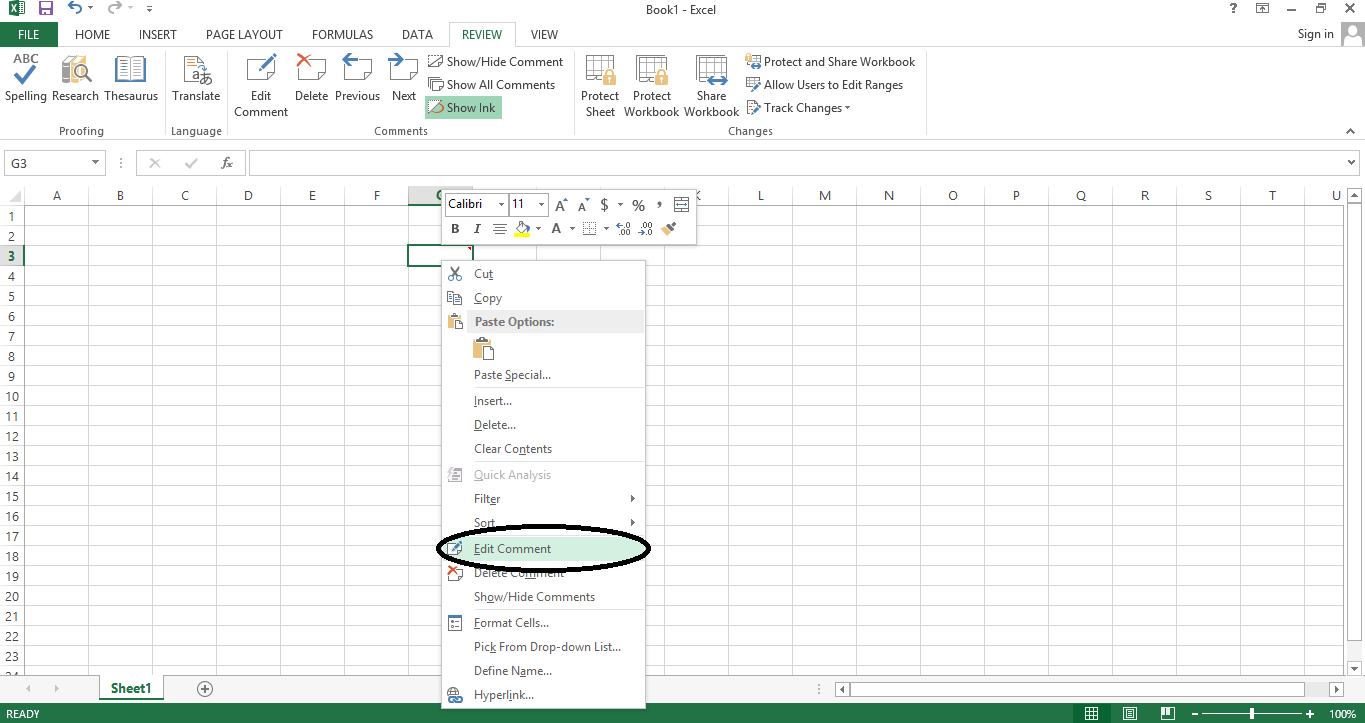
Task: Add a new sheet with the plus button
Action: click(205, 688)
